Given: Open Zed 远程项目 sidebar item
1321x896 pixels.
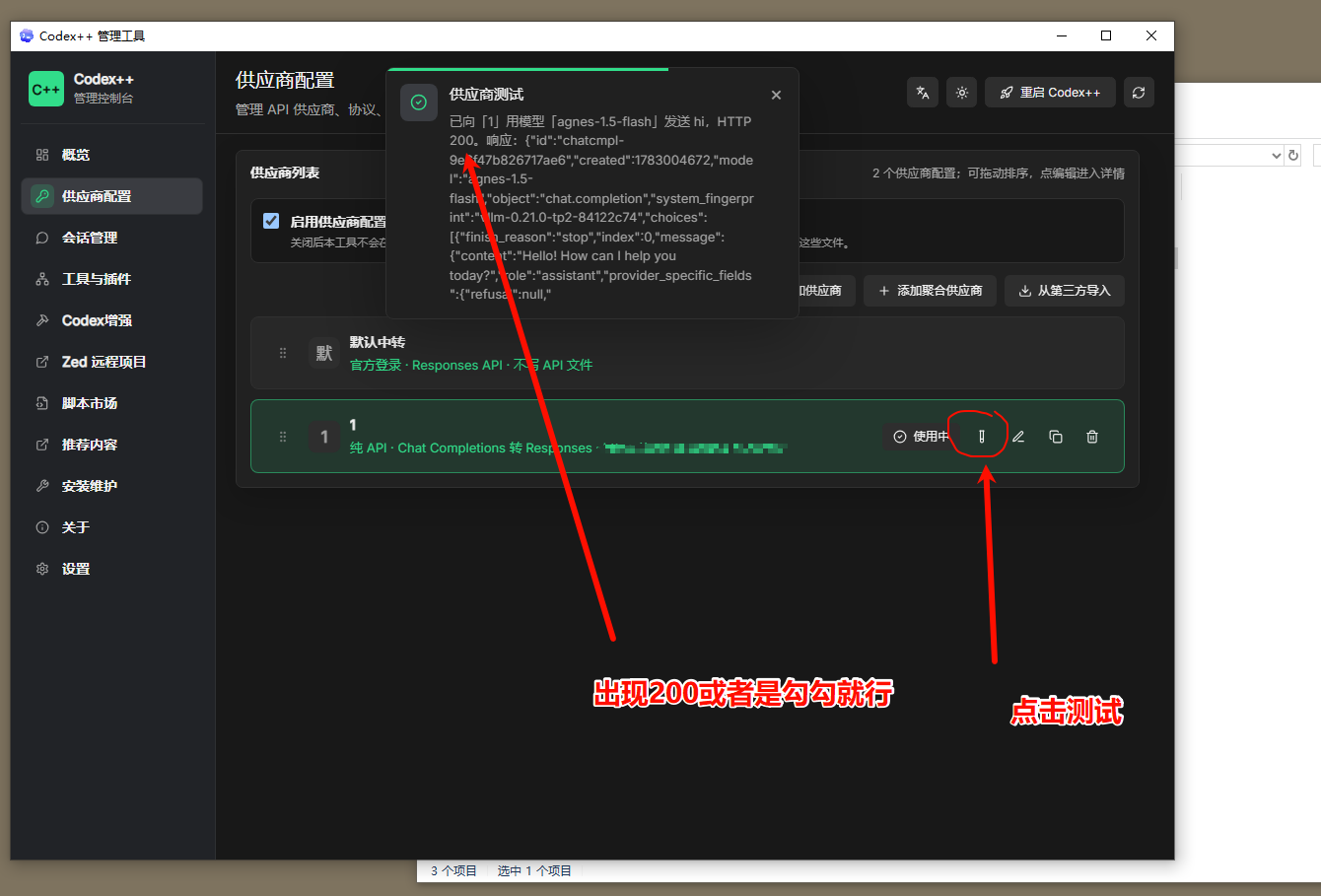Looking at the screenshot, I should coord(112,362).
